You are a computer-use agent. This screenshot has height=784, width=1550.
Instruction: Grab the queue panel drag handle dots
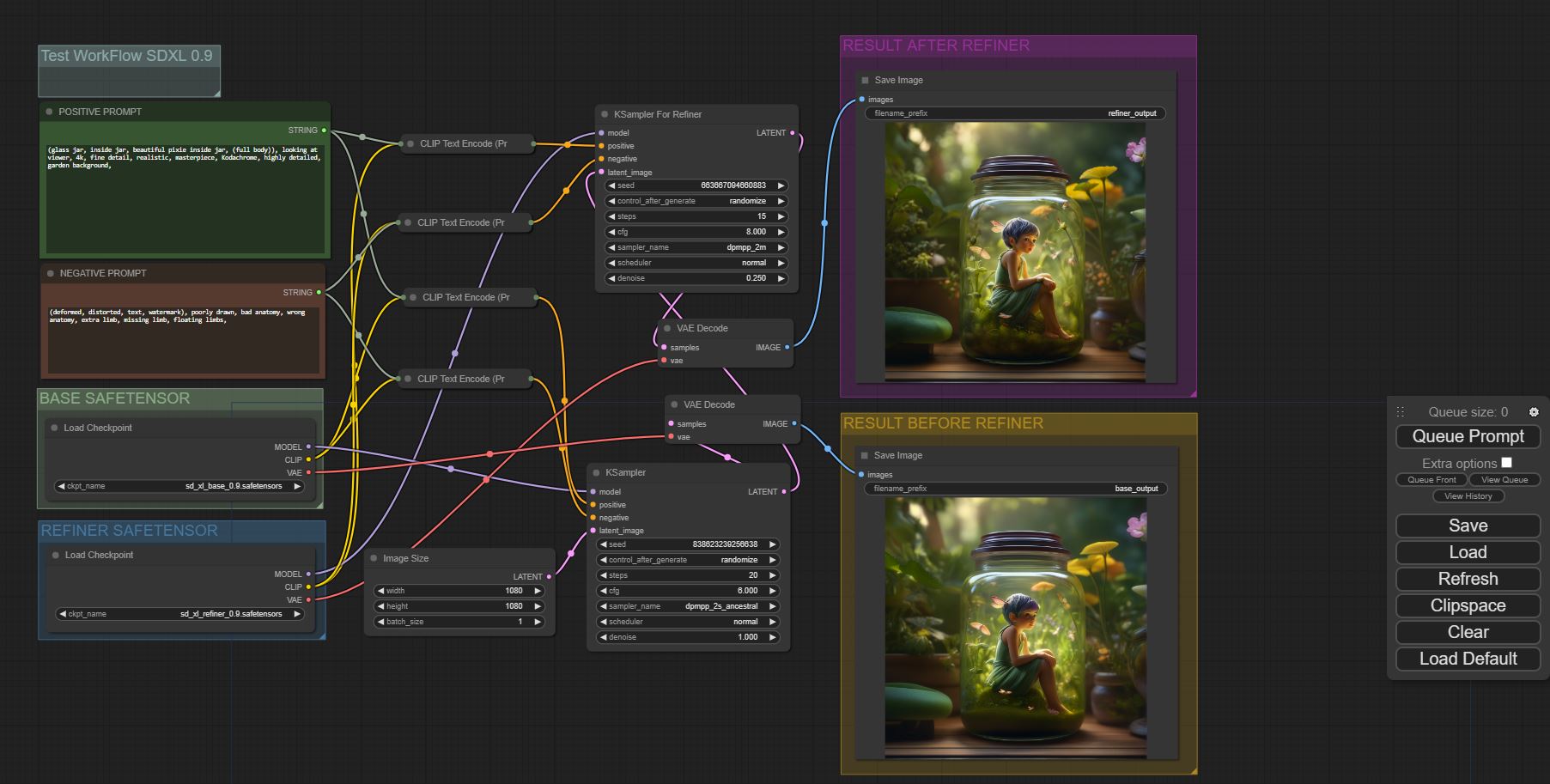tap(1400, 412)
